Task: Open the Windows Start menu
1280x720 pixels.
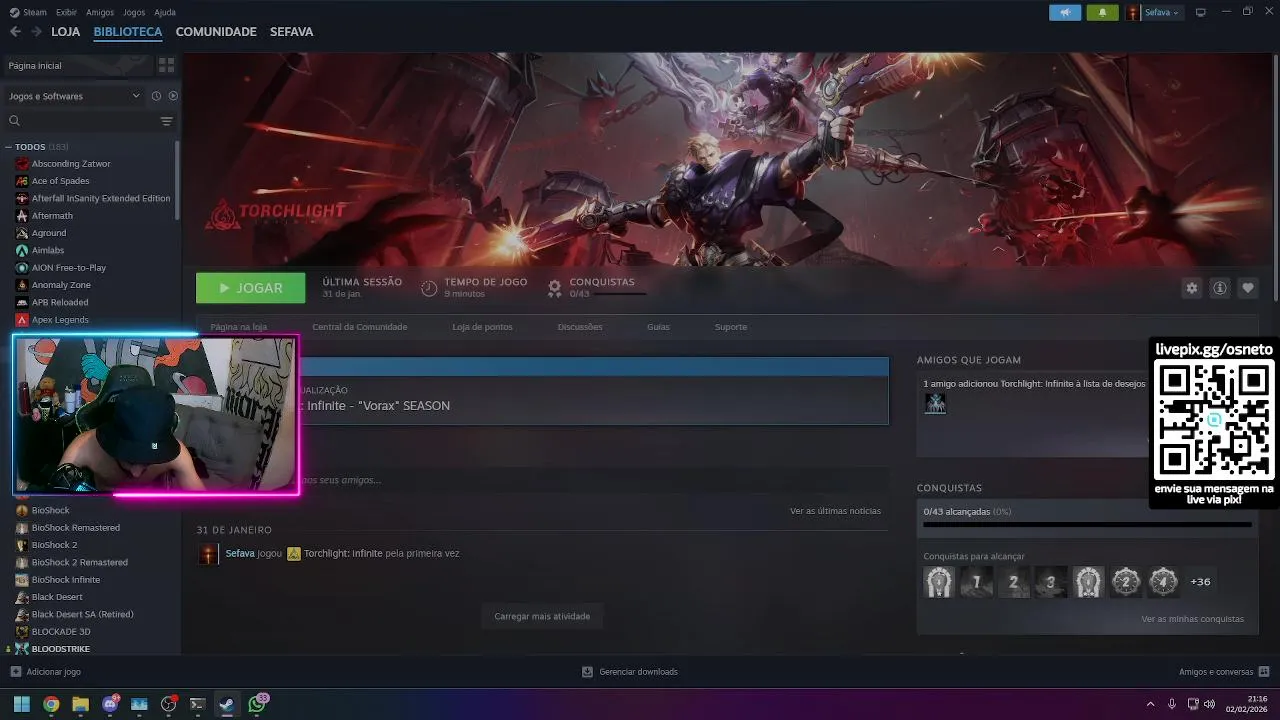Action: (21, 704)
